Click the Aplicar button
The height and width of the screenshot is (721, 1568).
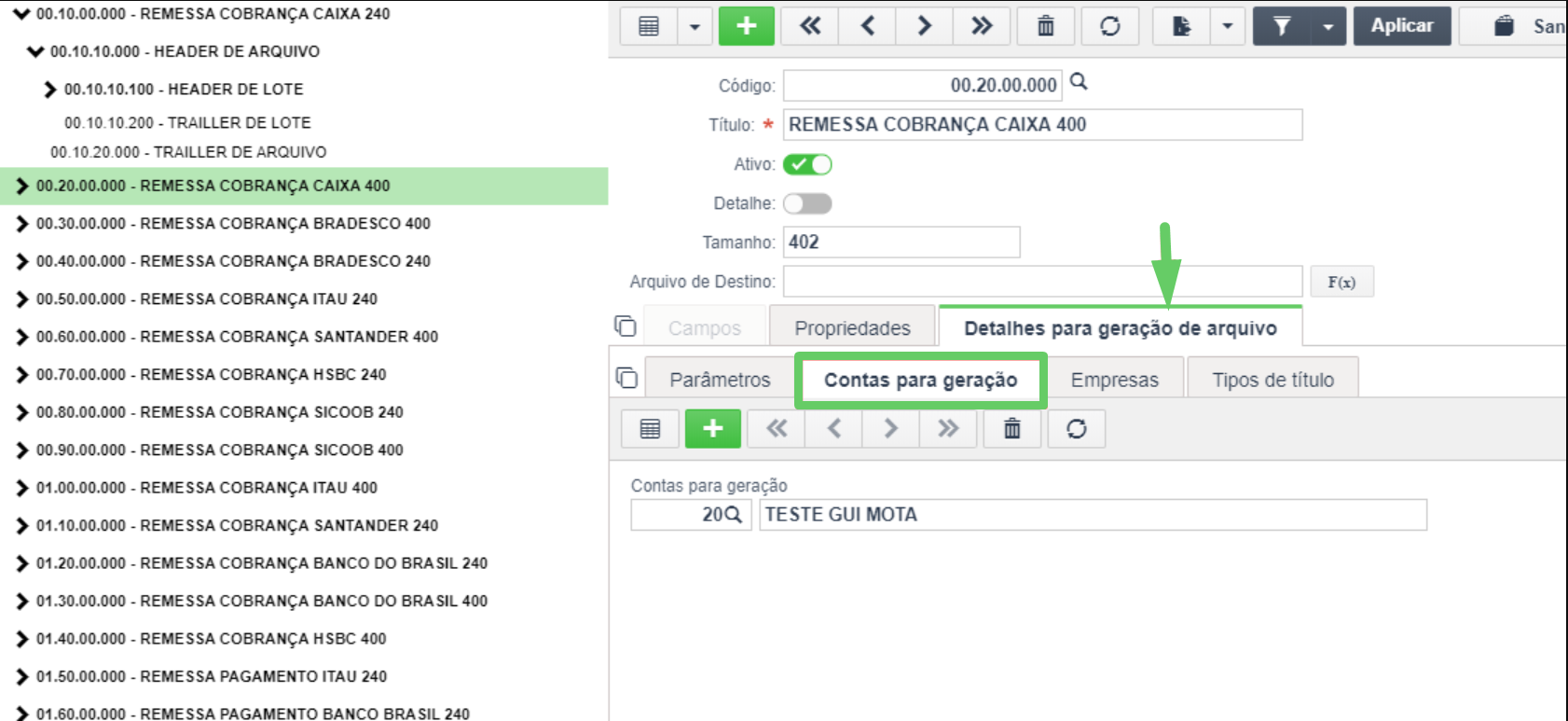click(x=1402, y=26)
